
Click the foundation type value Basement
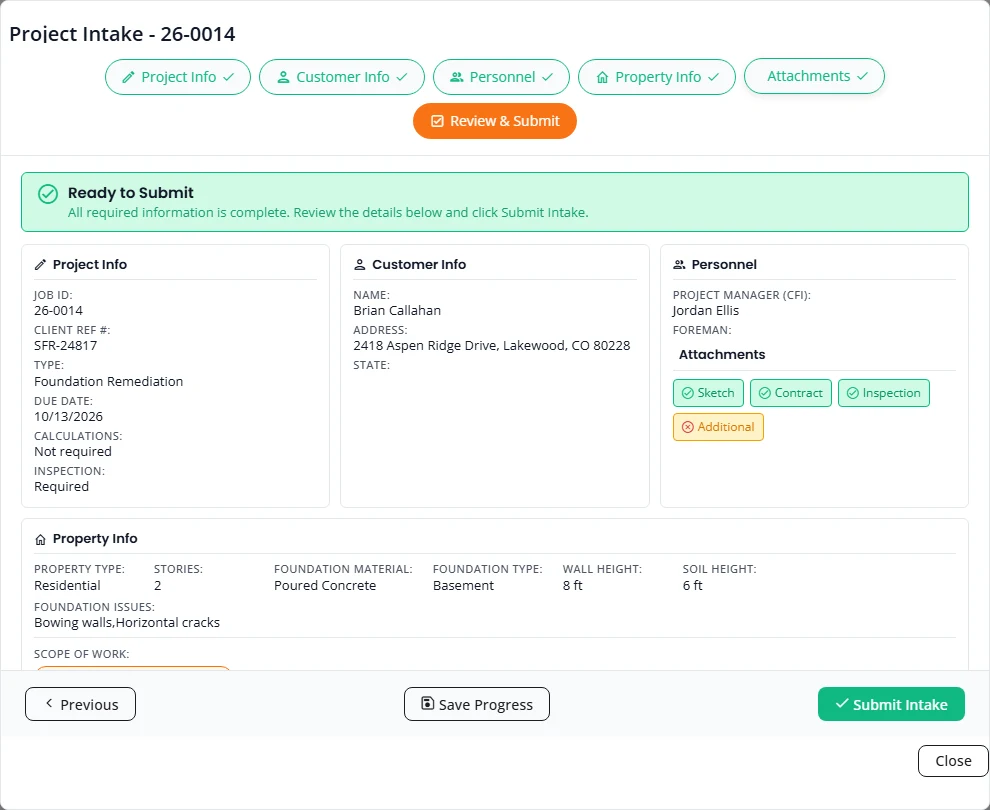(463, 586)
